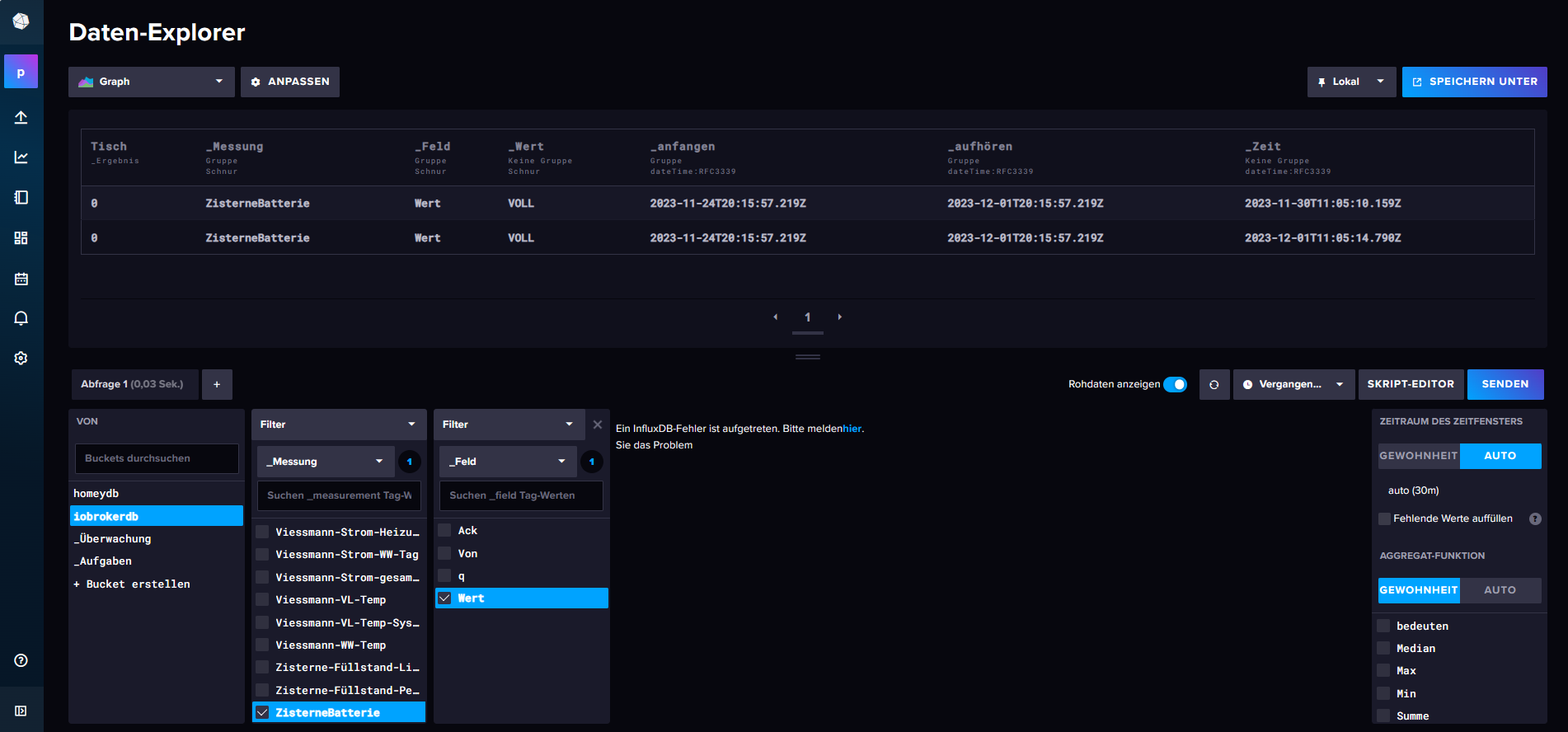The height and width of the screenshot is (732, 1568).
Task: Go to next results page arrow
Action: (x=840, y=317)
